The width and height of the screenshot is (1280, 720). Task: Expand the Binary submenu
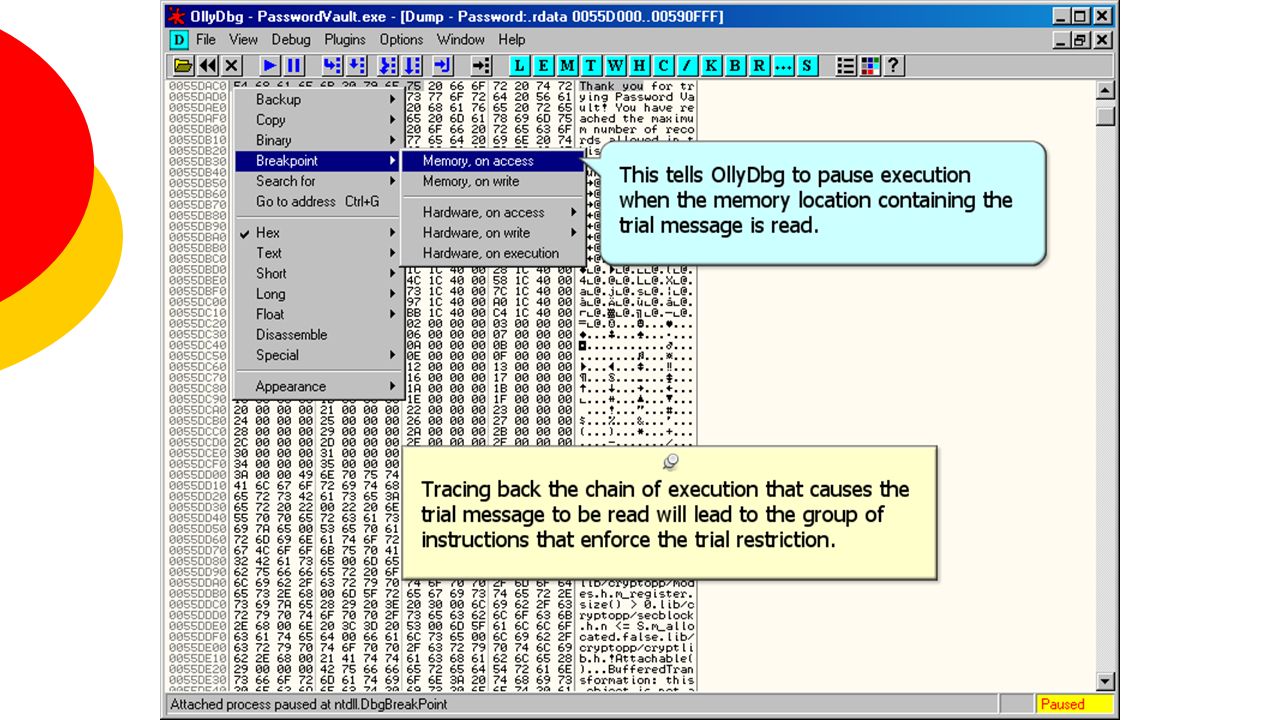(318, 140)
